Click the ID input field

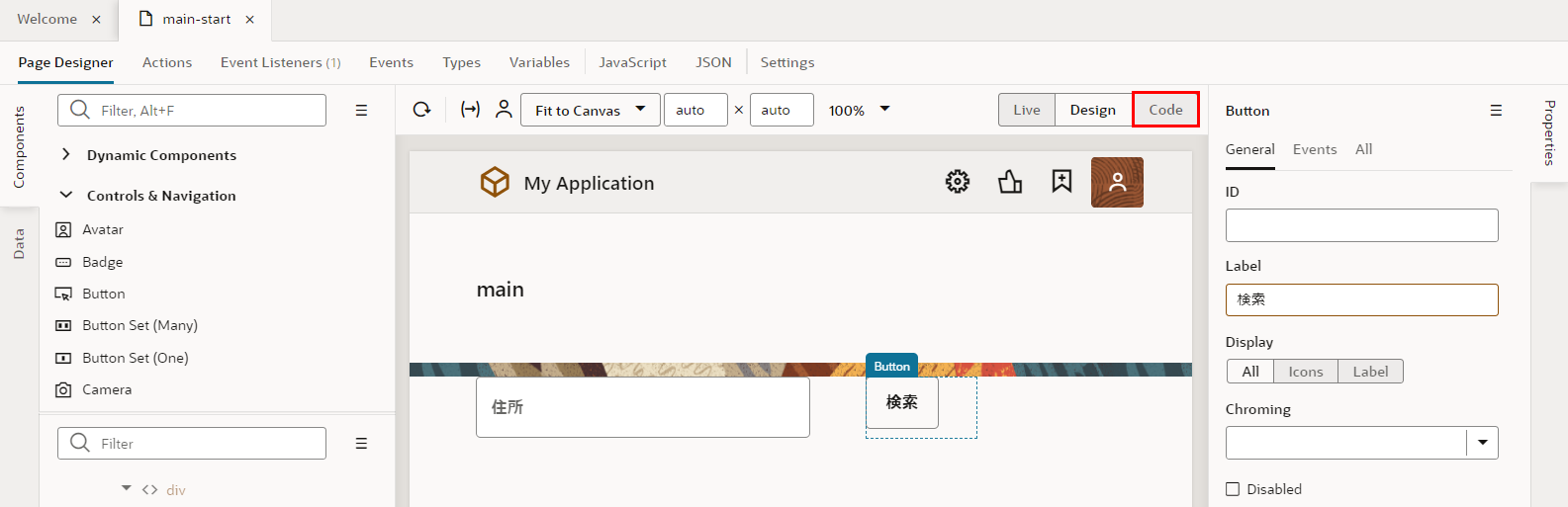point(1361,225)
